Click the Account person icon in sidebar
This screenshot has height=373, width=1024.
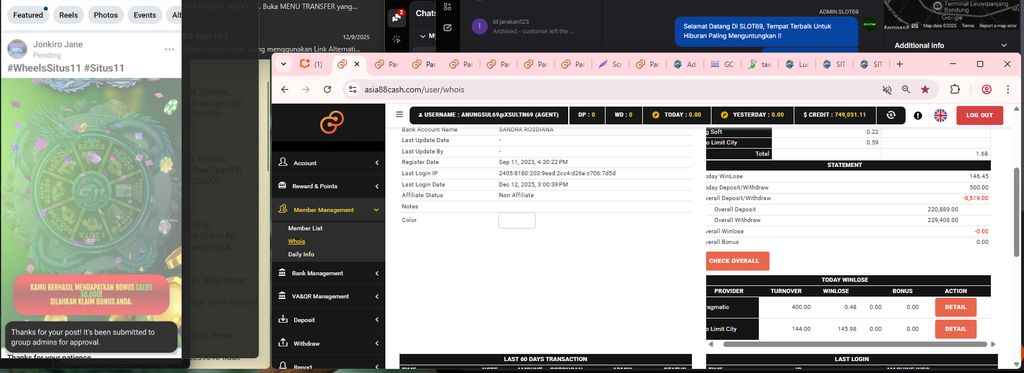283,163
